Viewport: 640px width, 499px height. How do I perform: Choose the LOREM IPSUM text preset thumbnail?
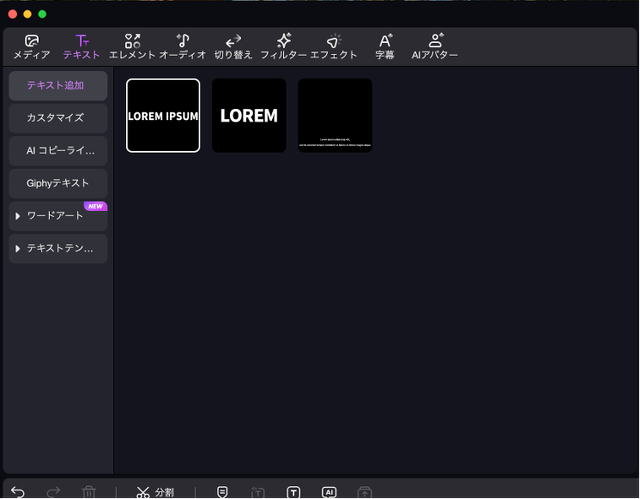tap(163, 115)
